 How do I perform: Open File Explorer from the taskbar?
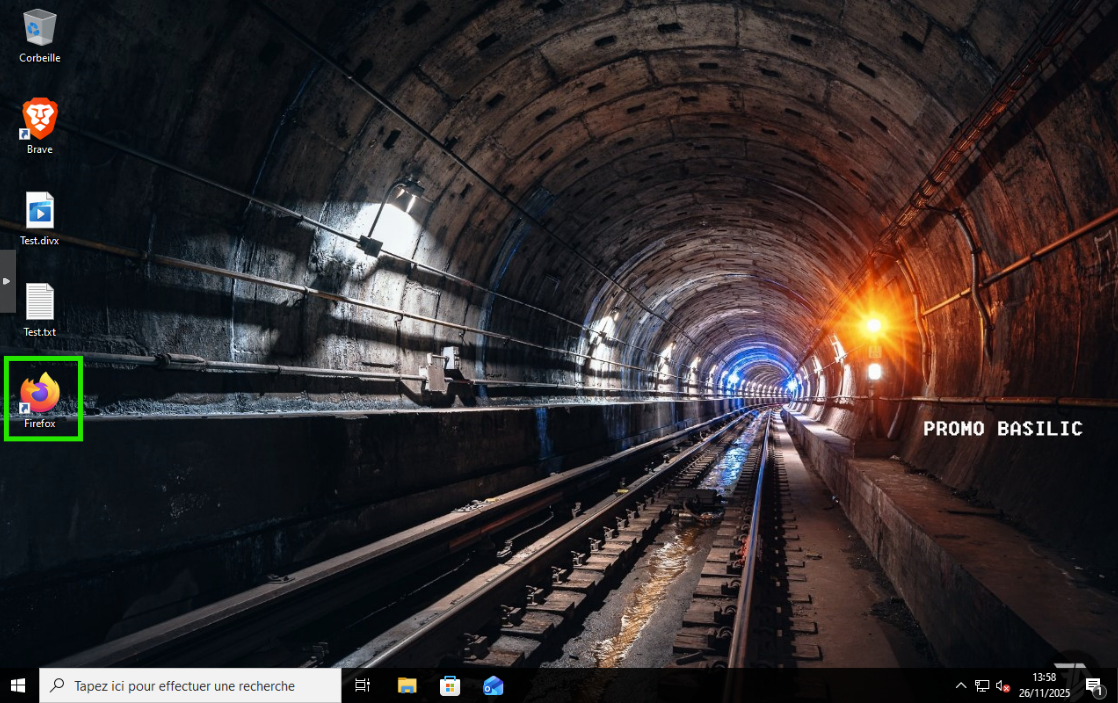click(x=407, y=686)
